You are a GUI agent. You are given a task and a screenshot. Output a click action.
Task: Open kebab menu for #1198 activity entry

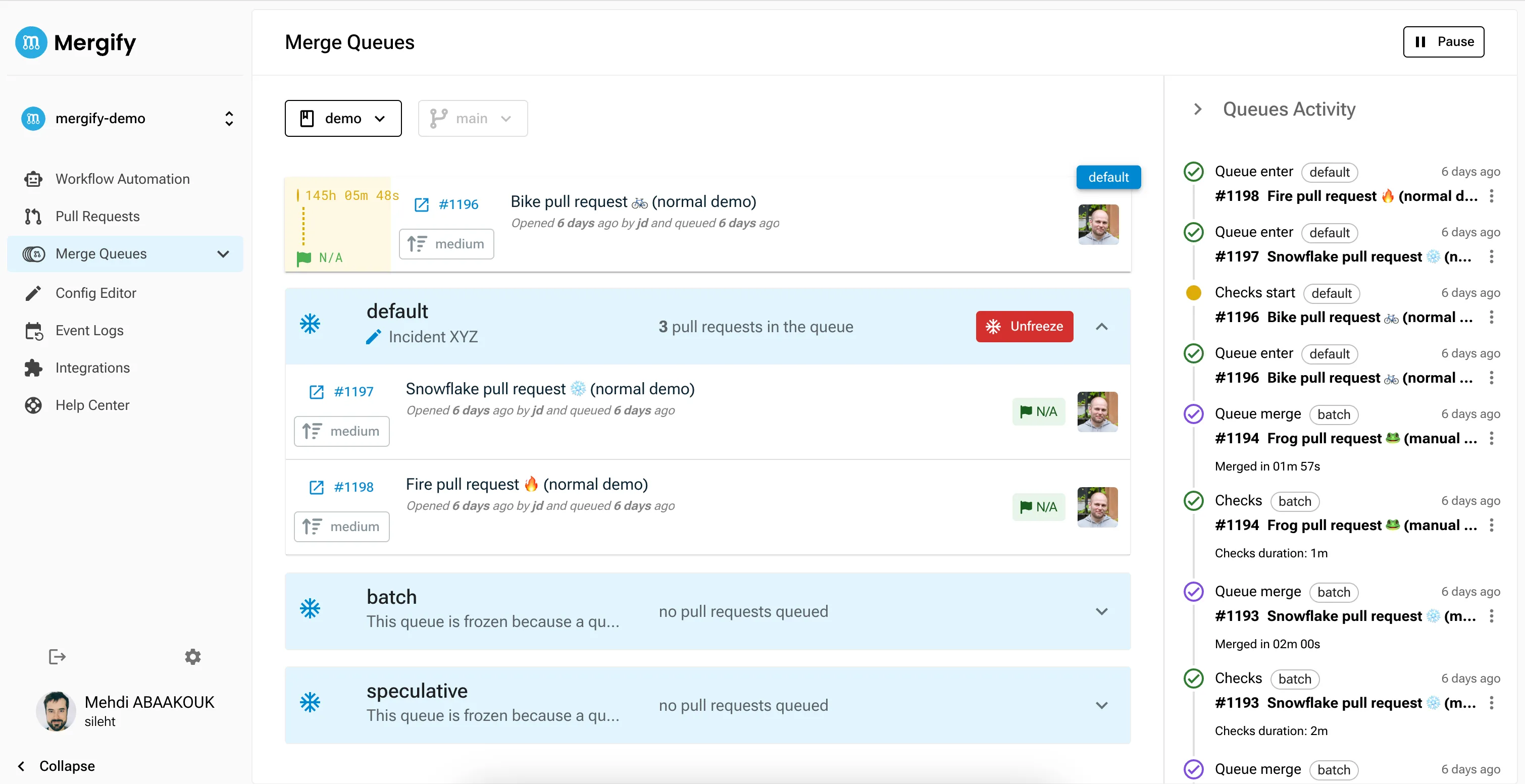pos(1491,196)
